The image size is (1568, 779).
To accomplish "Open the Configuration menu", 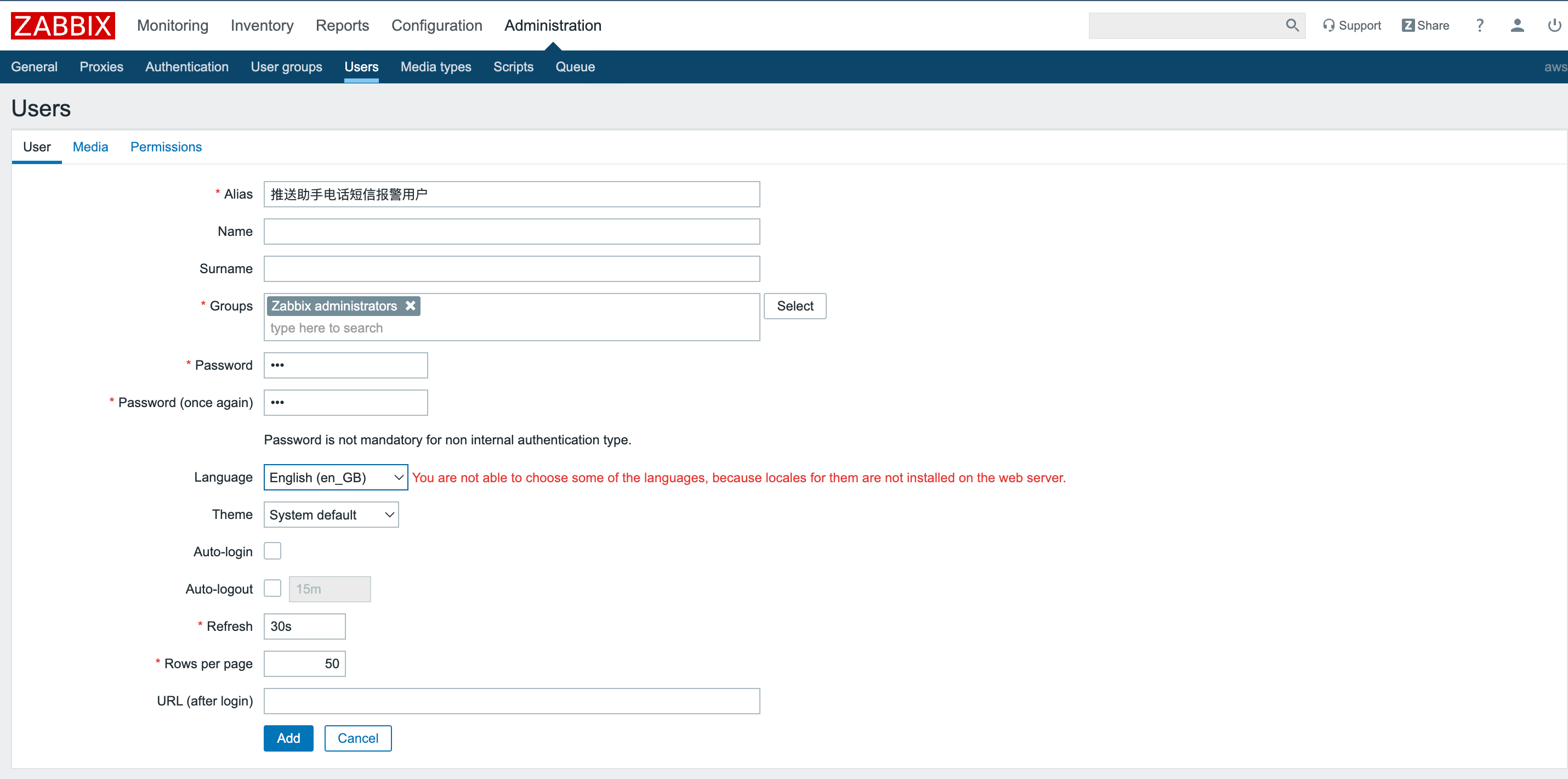I will [436, 26].
